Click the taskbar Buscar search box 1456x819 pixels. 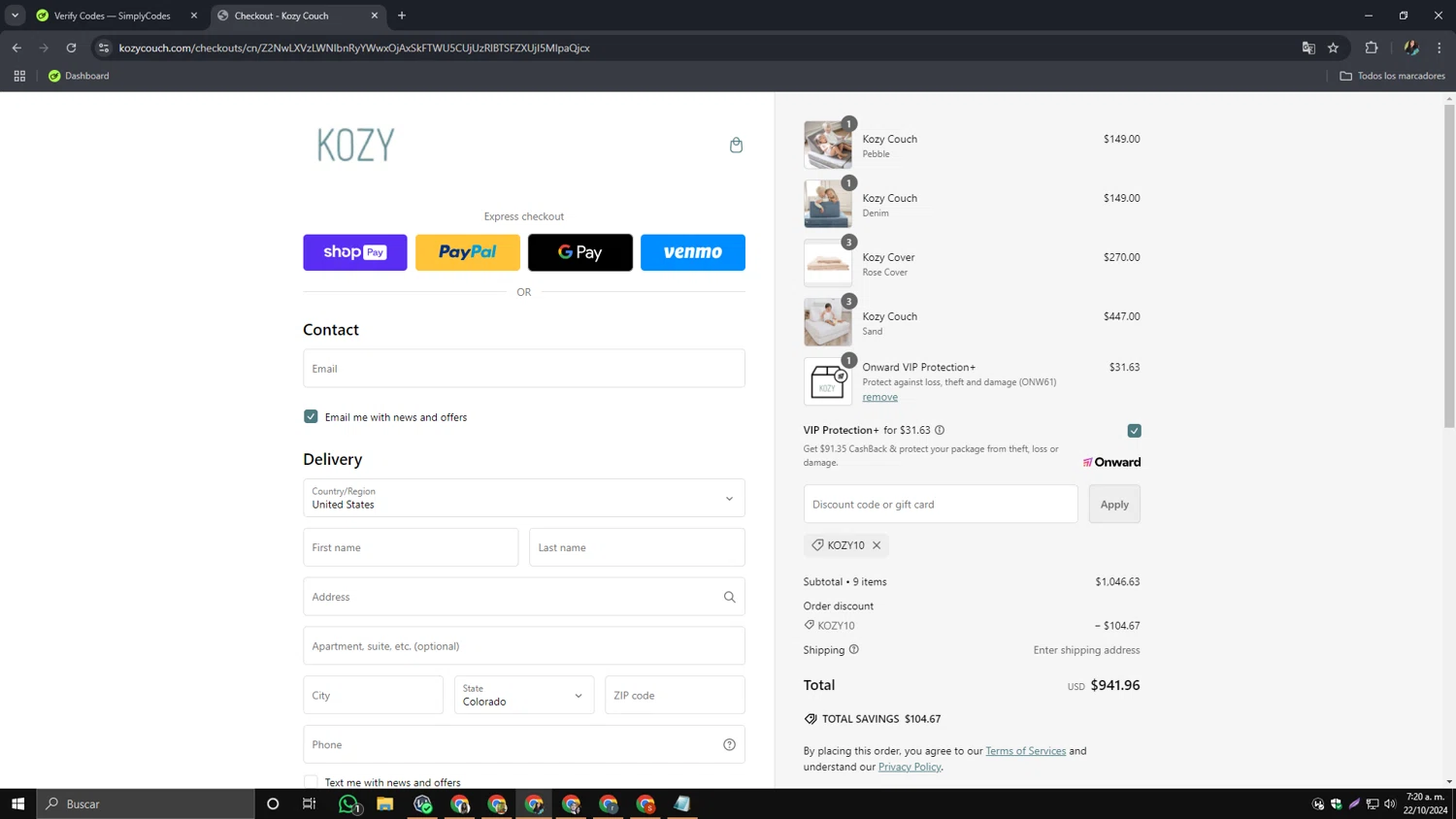pos(146,803)
